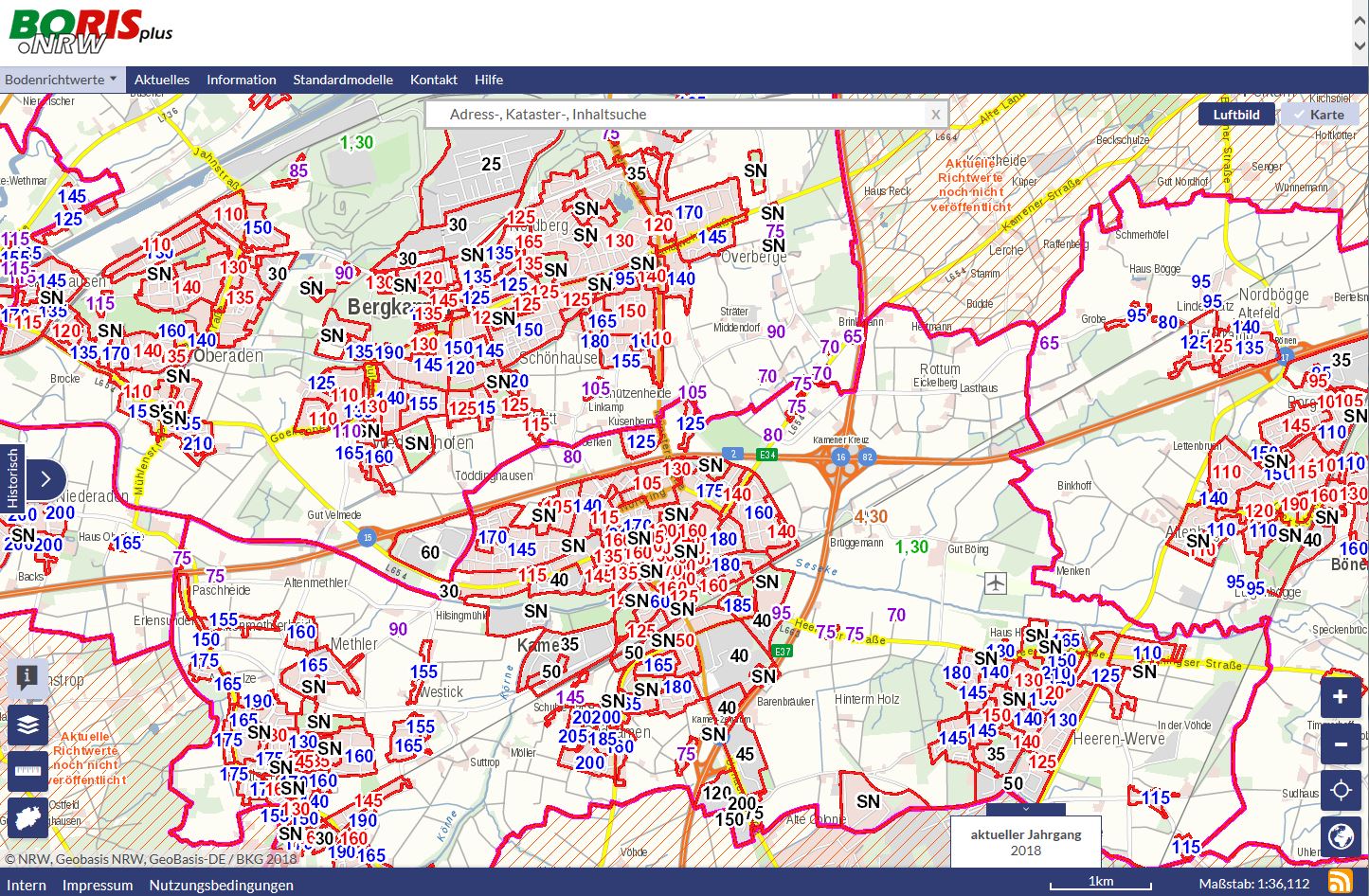Switch map to Luftbild view

(x=1235, y=115)
